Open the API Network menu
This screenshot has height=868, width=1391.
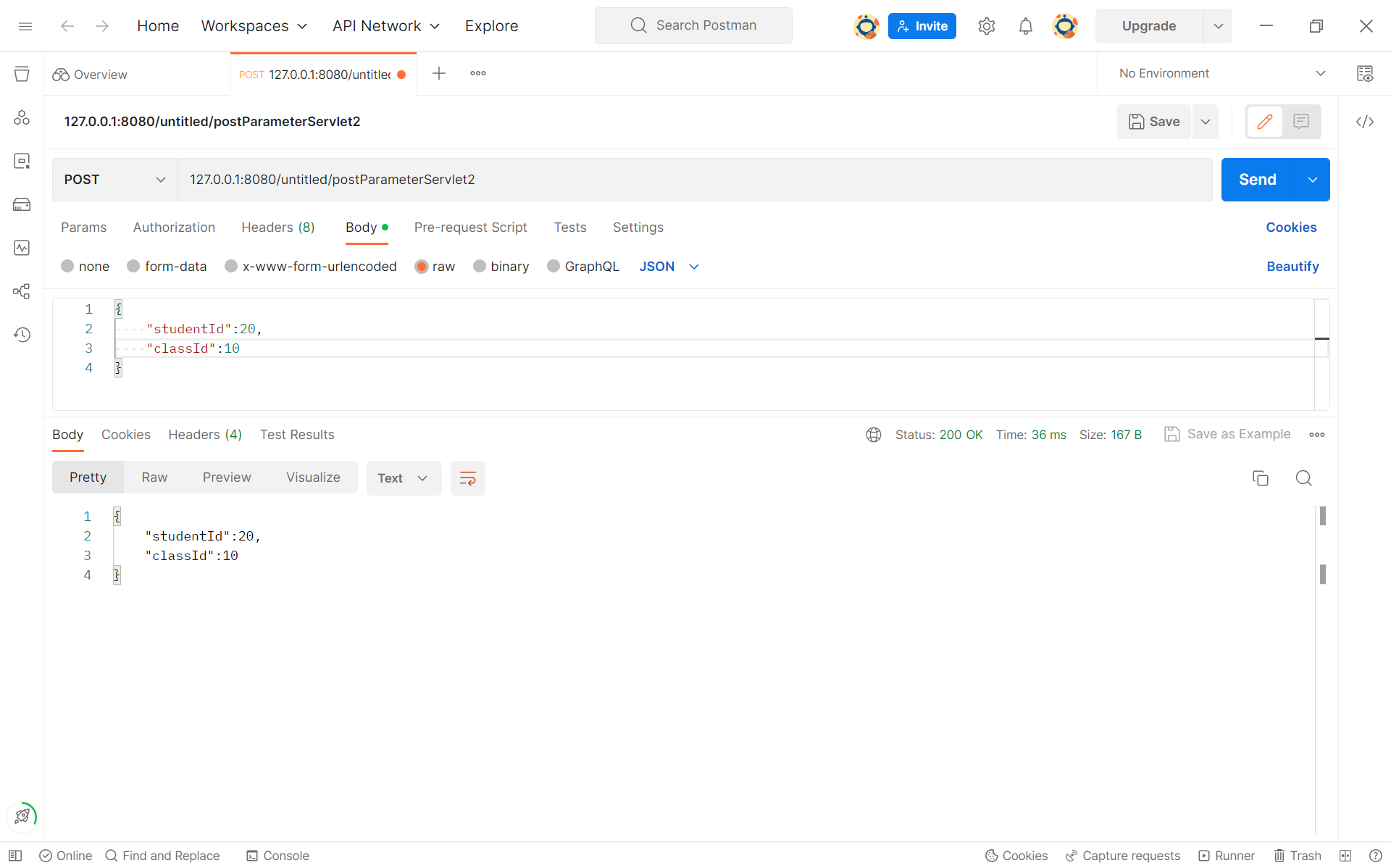tap(386, 26)
